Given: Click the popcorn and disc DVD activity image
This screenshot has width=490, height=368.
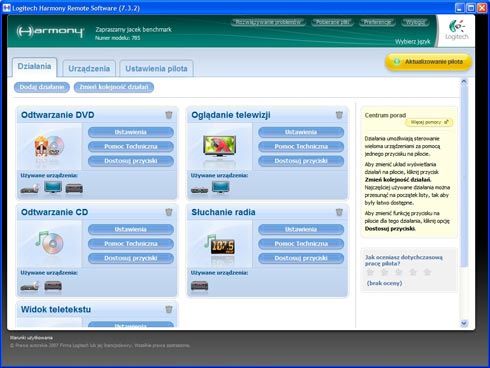Looking at the screenshot, I should [49, 147].
